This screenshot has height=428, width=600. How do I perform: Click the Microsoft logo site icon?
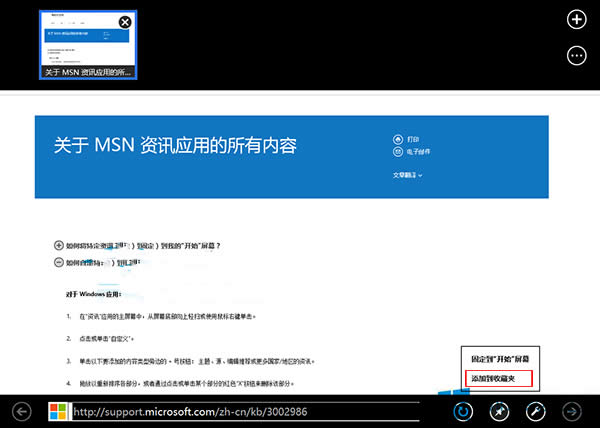(x=58, y=412)
